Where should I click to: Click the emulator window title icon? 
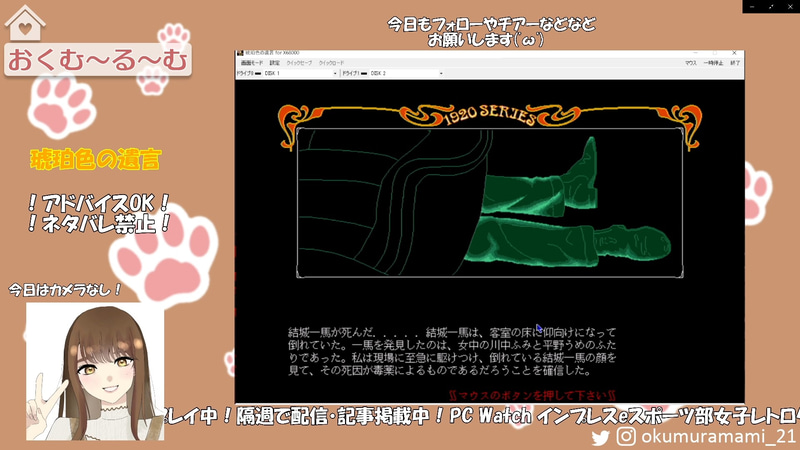coord(240,53)
